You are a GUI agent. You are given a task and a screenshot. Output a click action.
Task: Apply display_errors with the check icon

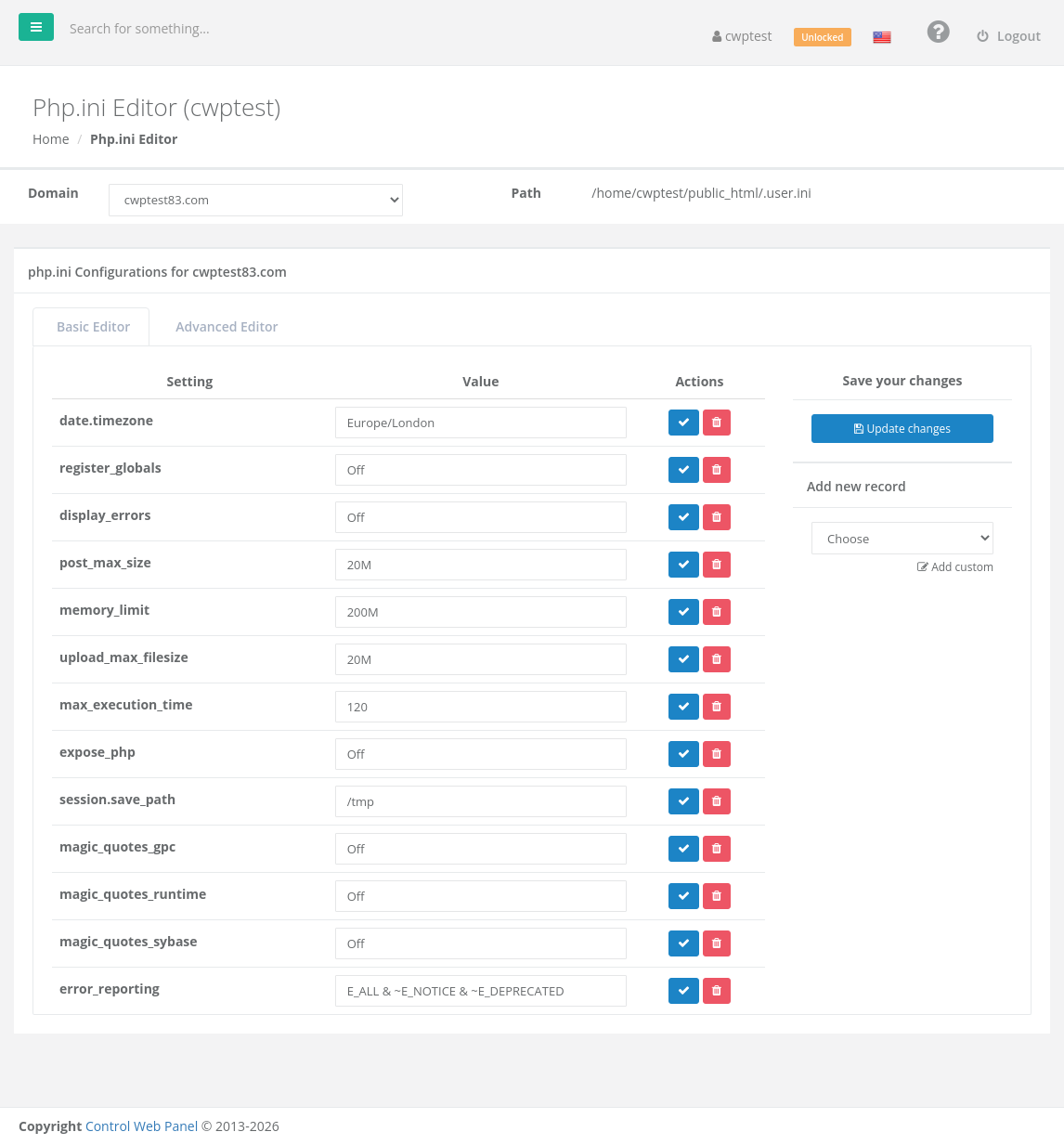coord(683,517)
